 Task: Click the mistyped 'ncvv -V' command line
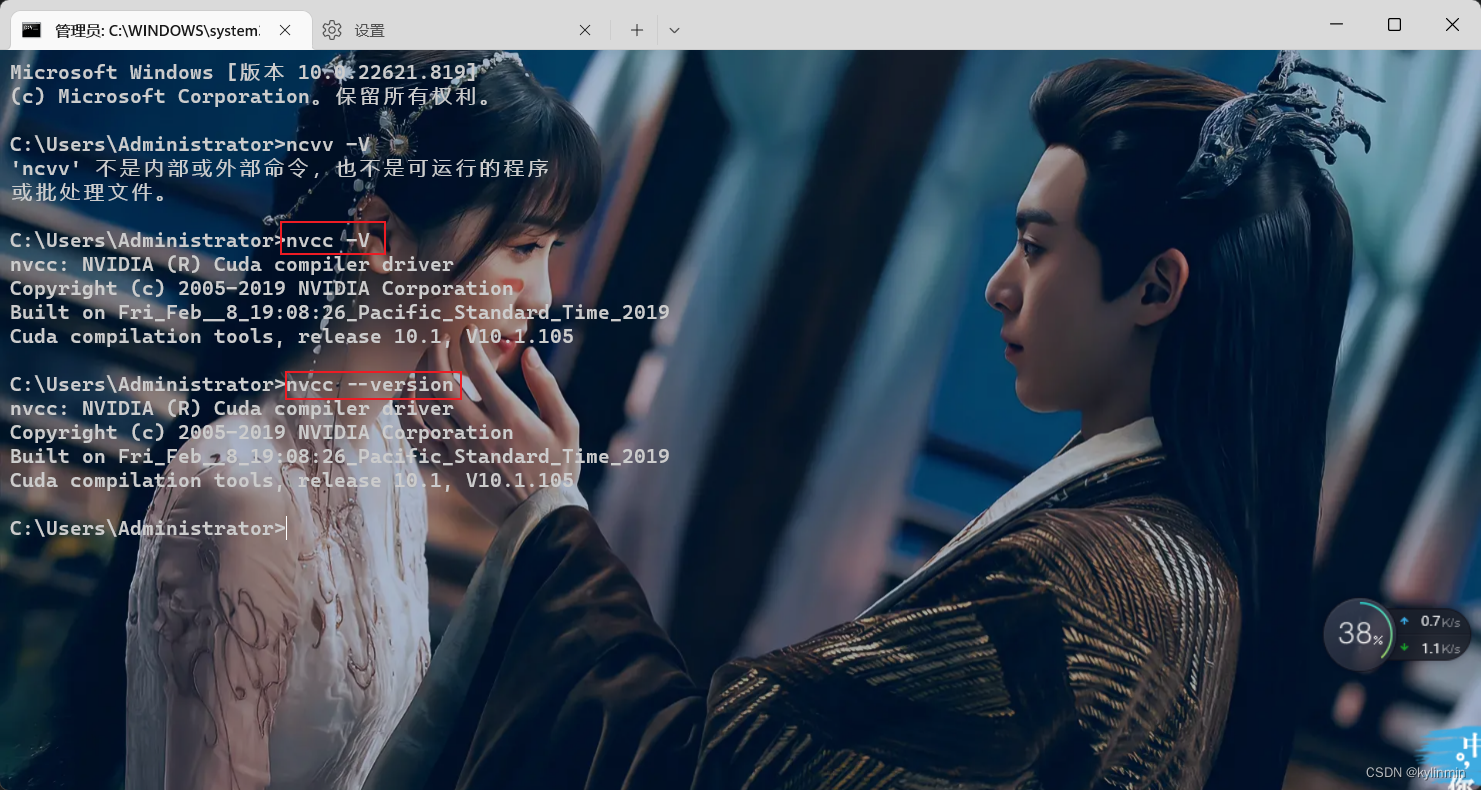(x=190, y=144)
